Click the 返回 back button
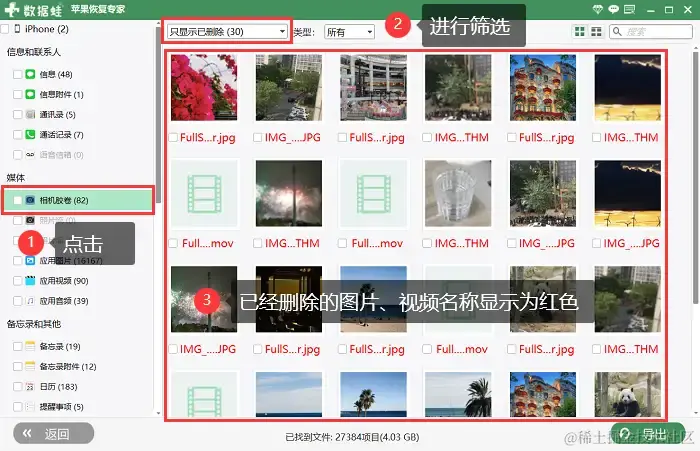 pyautogui.click(x=54, y=433)
